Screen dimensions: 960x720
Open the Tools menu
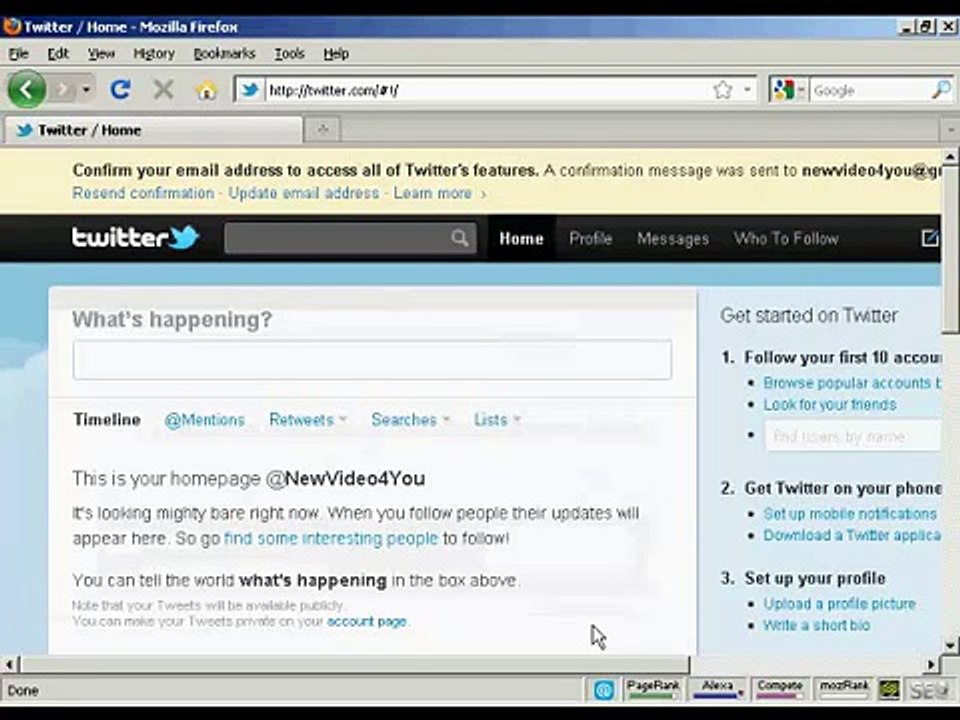point(289,54)
